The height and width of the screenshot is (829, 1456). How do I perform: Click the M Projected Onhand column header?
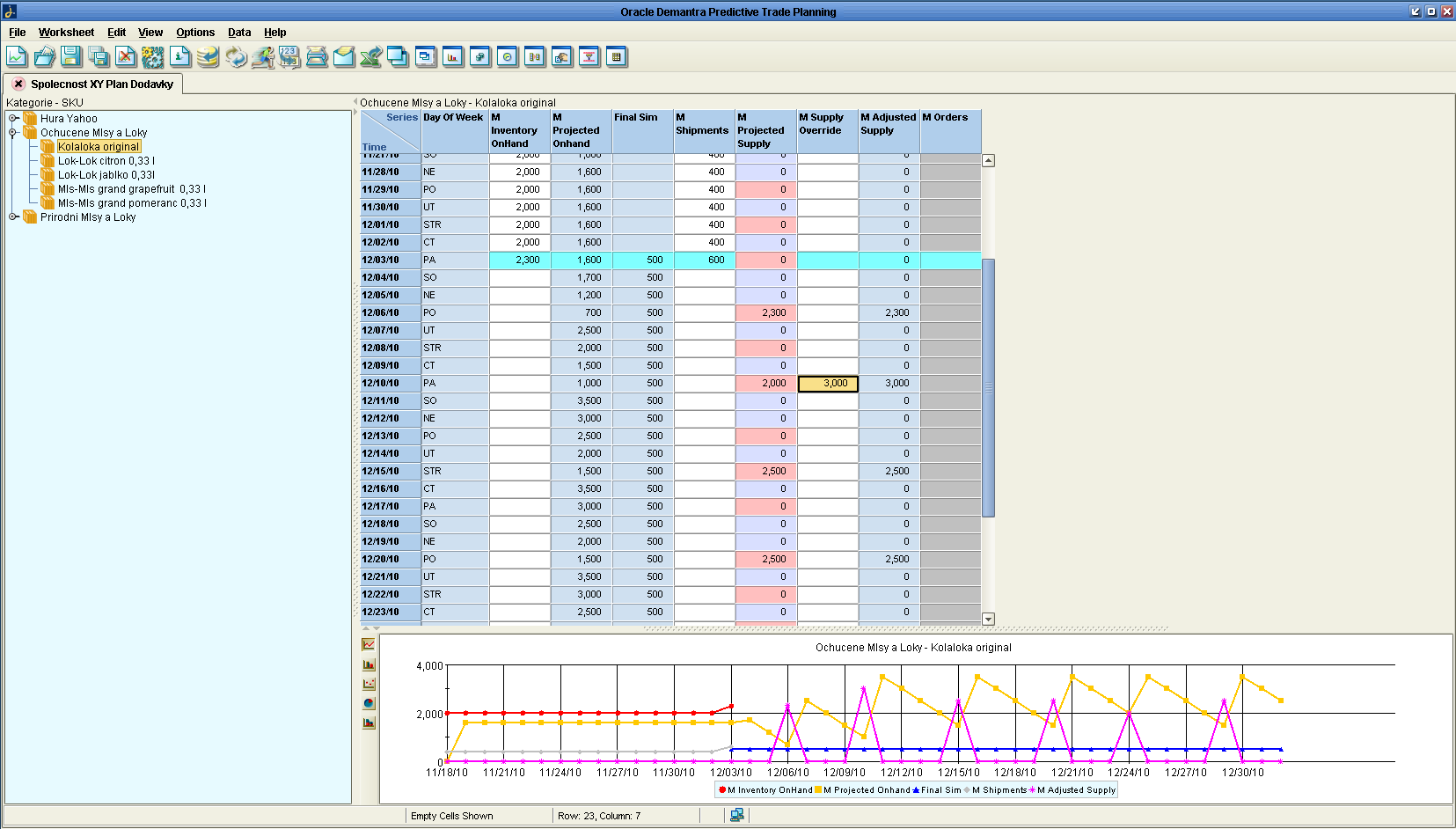click(x=582, y=132)
